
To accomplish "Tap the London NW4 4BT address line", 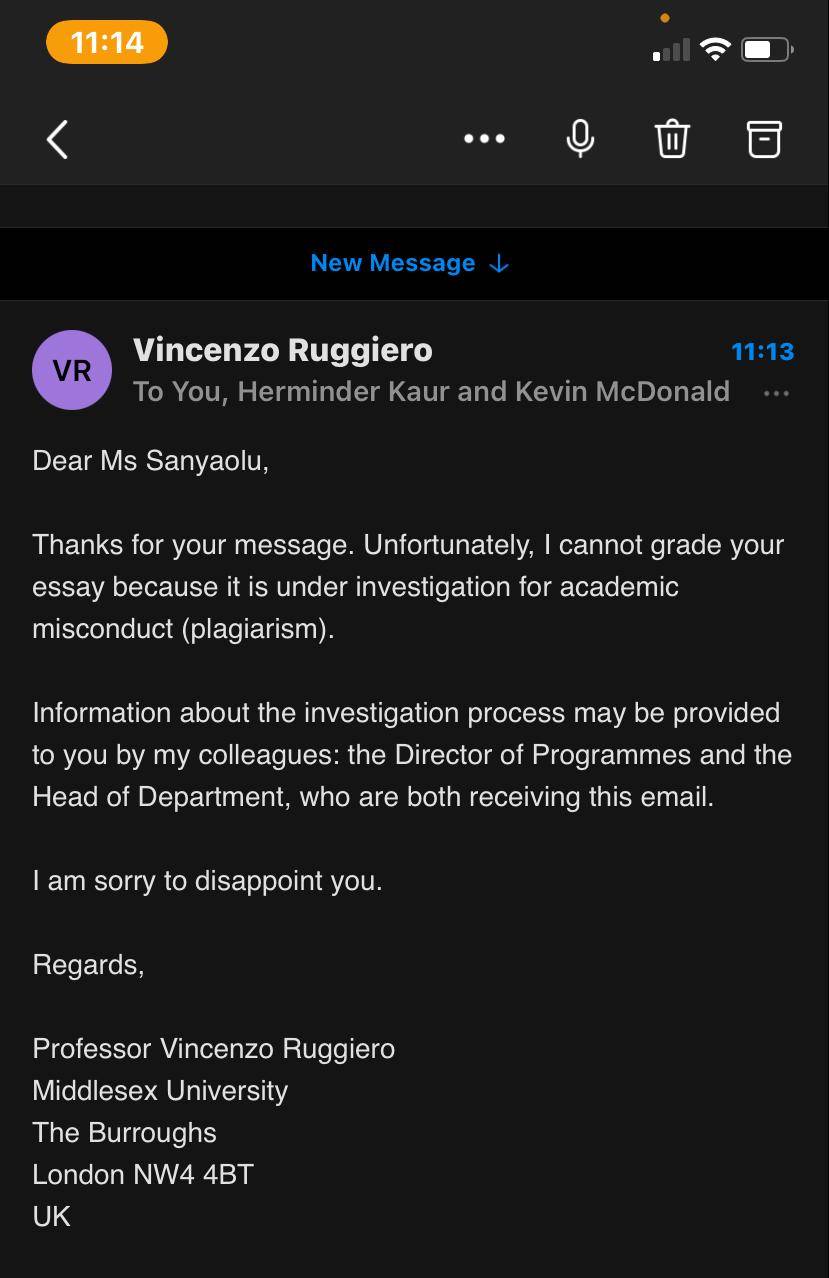I will click(143, 1174).
